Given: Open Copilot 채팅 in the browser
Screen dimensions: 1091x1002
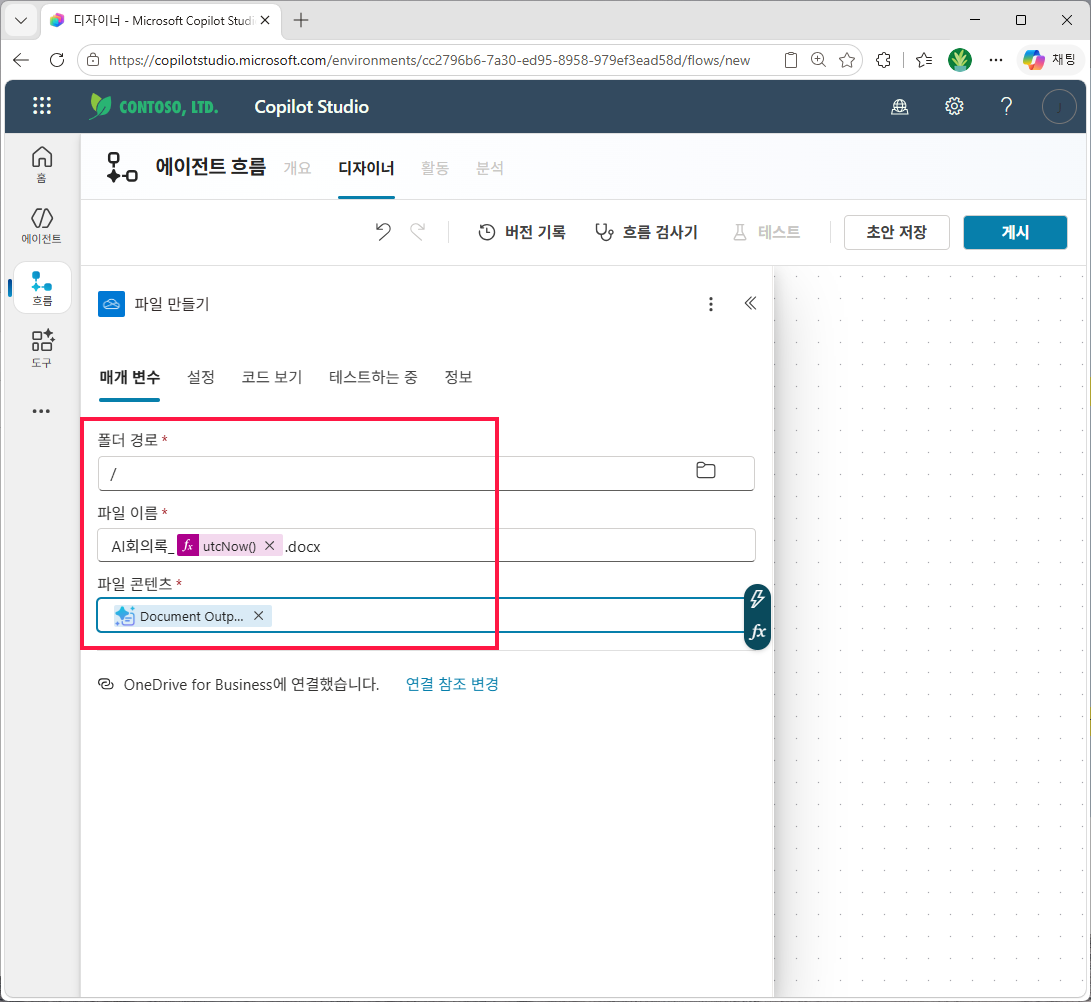Looking at the screenshot, I should [x=1049, y=60].
